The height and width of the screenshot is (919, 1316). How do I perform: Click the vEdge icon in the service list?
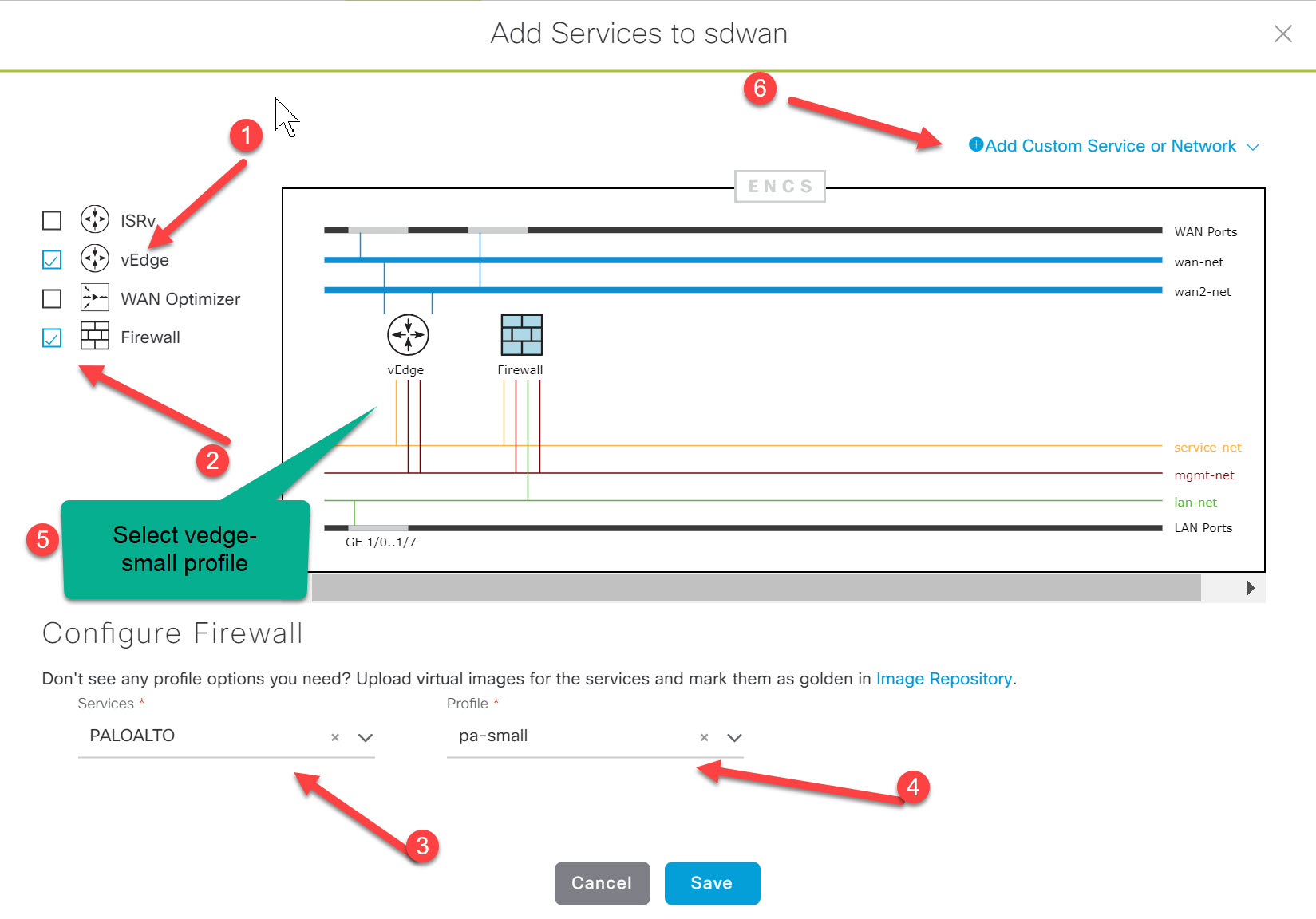click(x=95, y=258)
